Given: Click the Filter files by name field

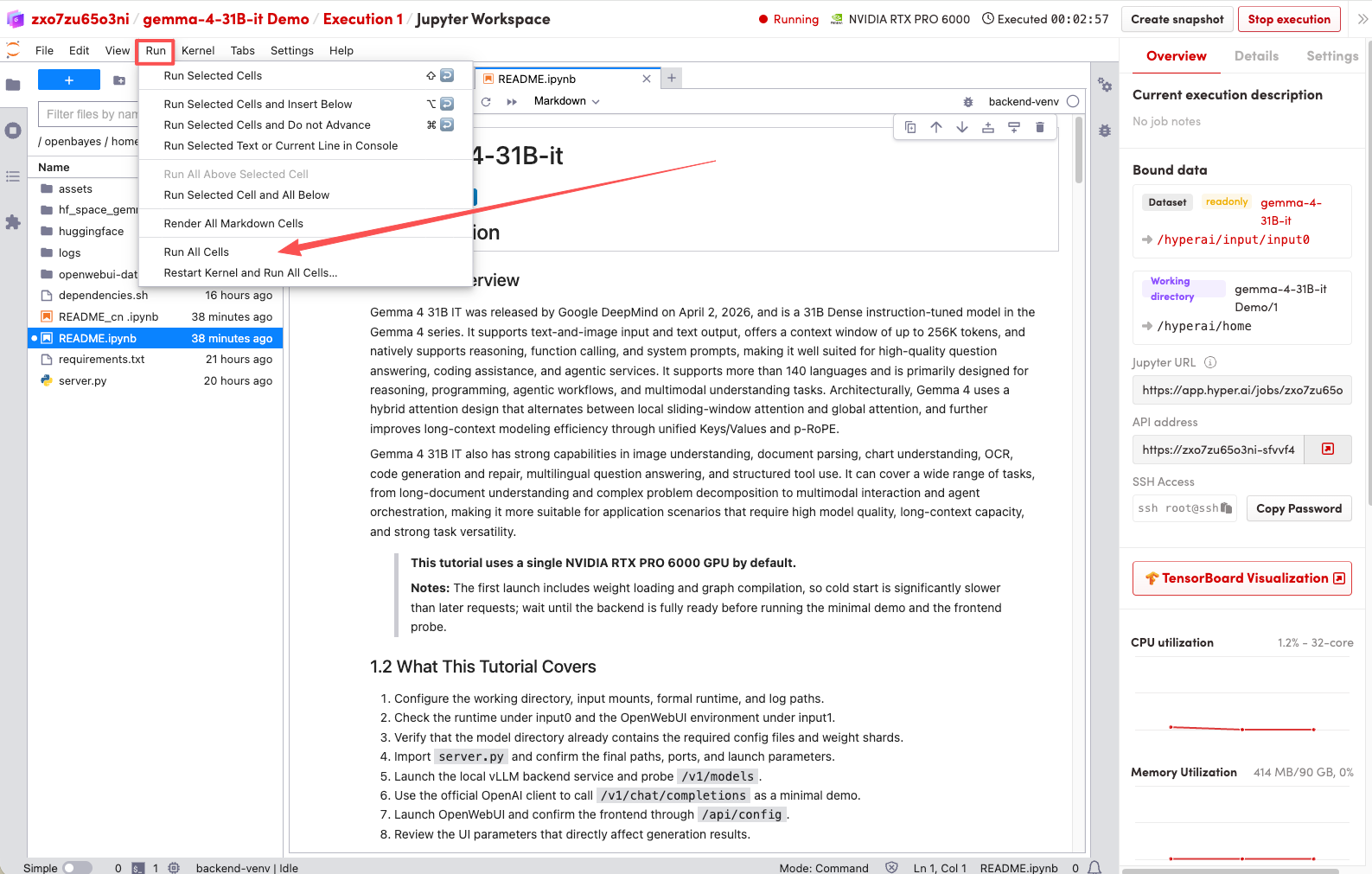Looking at the screenshot, I should pos(91,114).
